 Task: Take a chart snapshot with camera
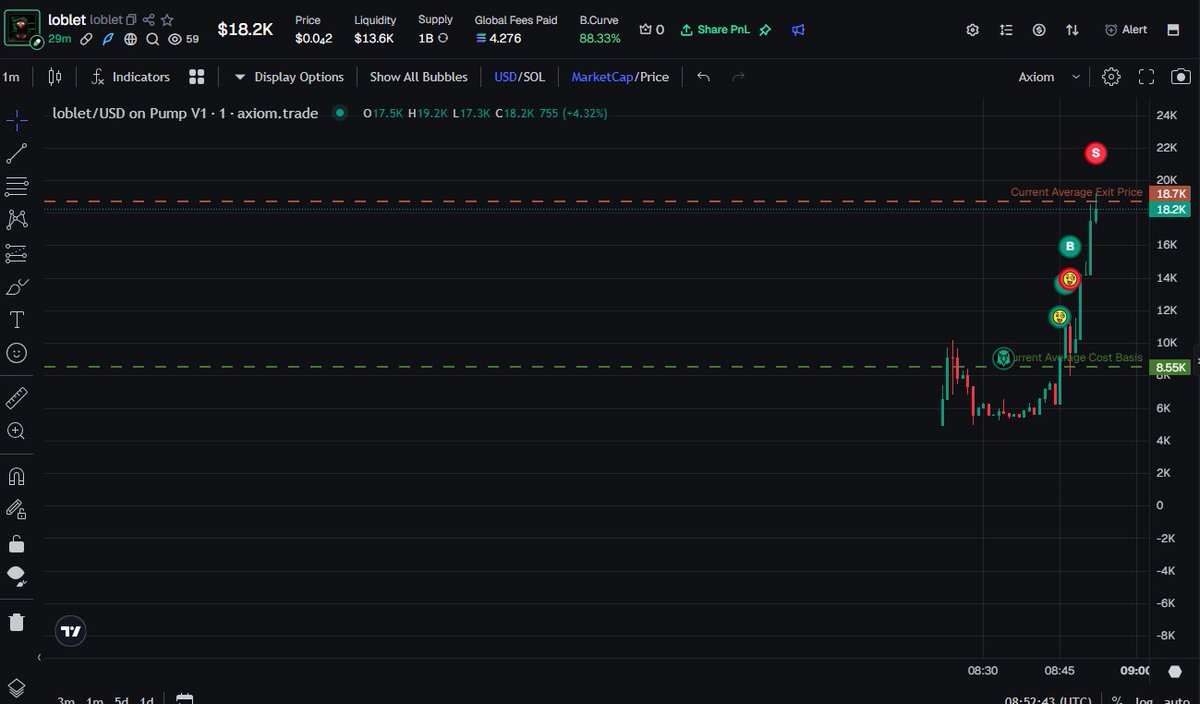point(1181,77)
